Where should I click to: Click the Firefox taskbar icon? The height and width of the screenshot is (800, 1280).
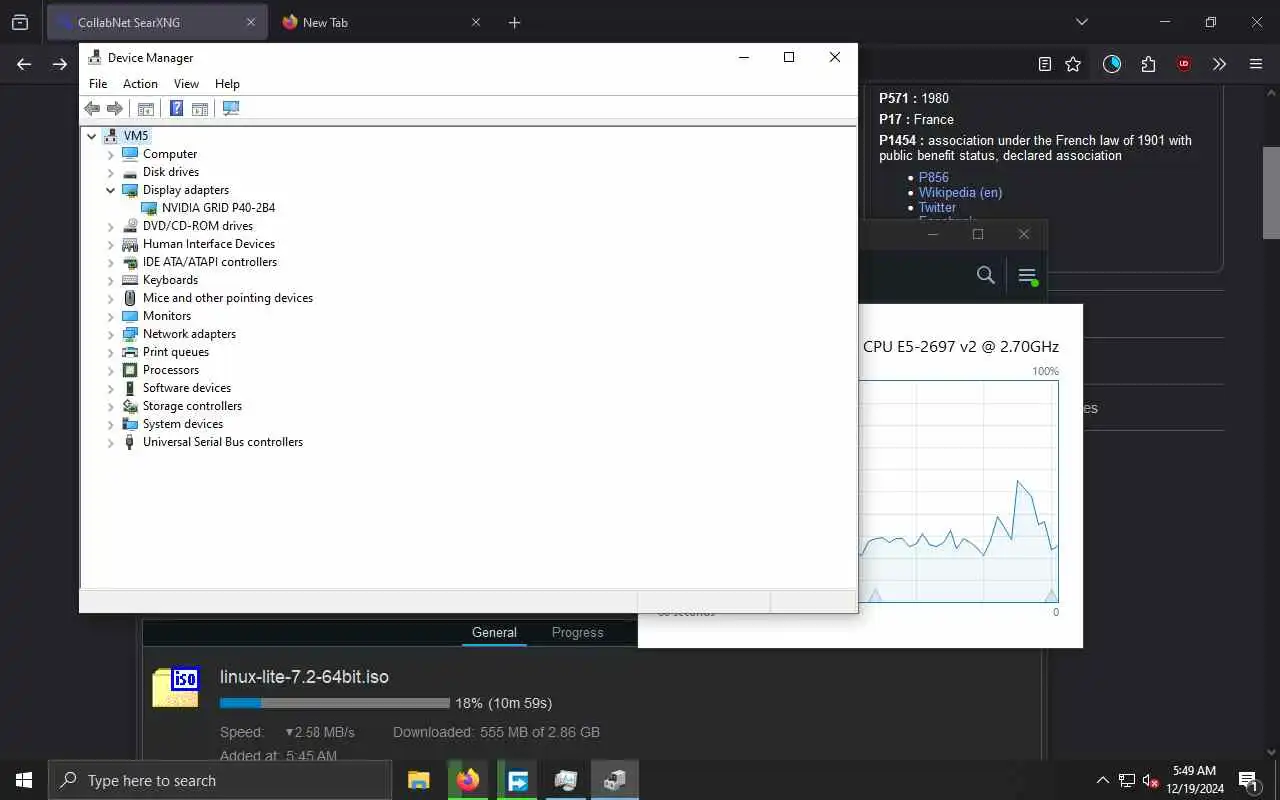click(x=467, y=780)
